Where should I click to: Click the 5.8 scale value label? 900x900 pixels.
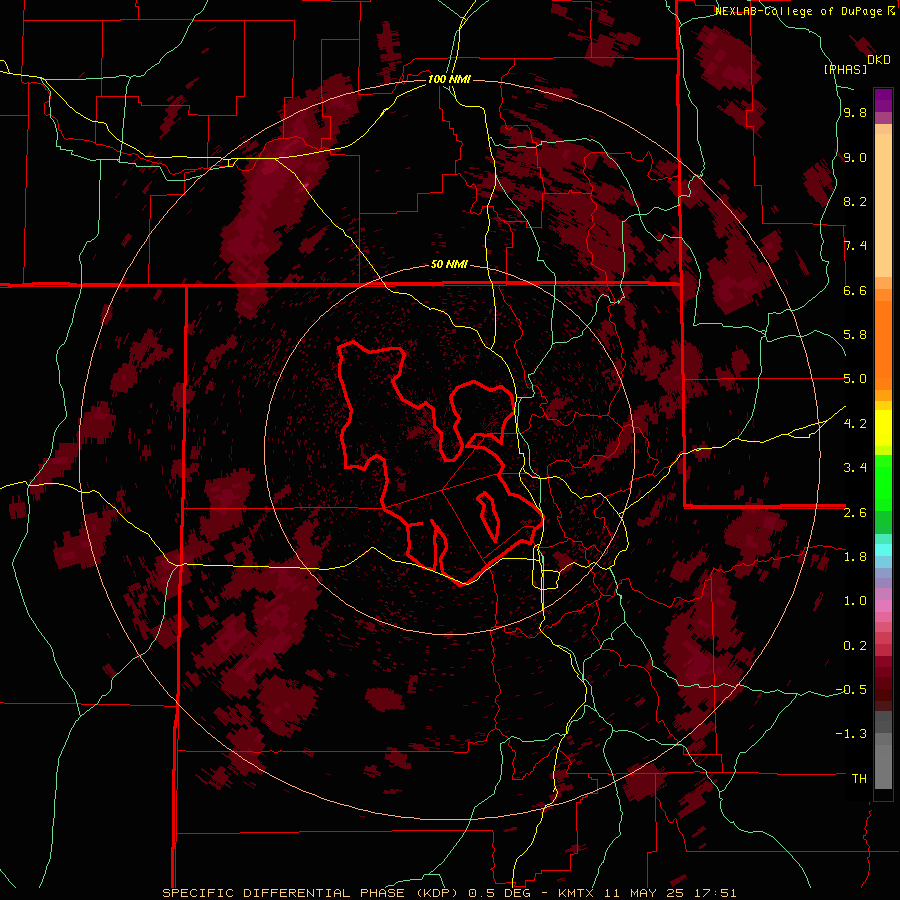(855, 335)
